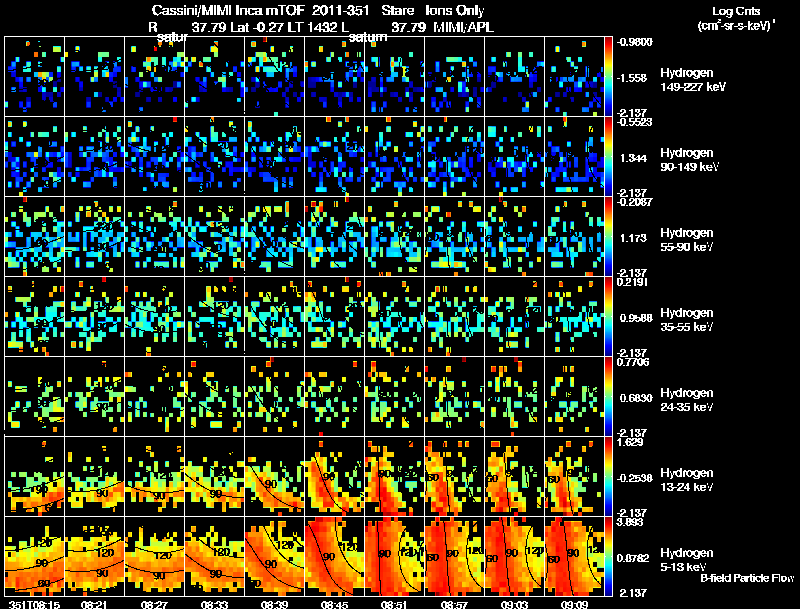Click the '08:57' time label
Image resolution: width=800 pixels, height=609 pixels.
454,604
